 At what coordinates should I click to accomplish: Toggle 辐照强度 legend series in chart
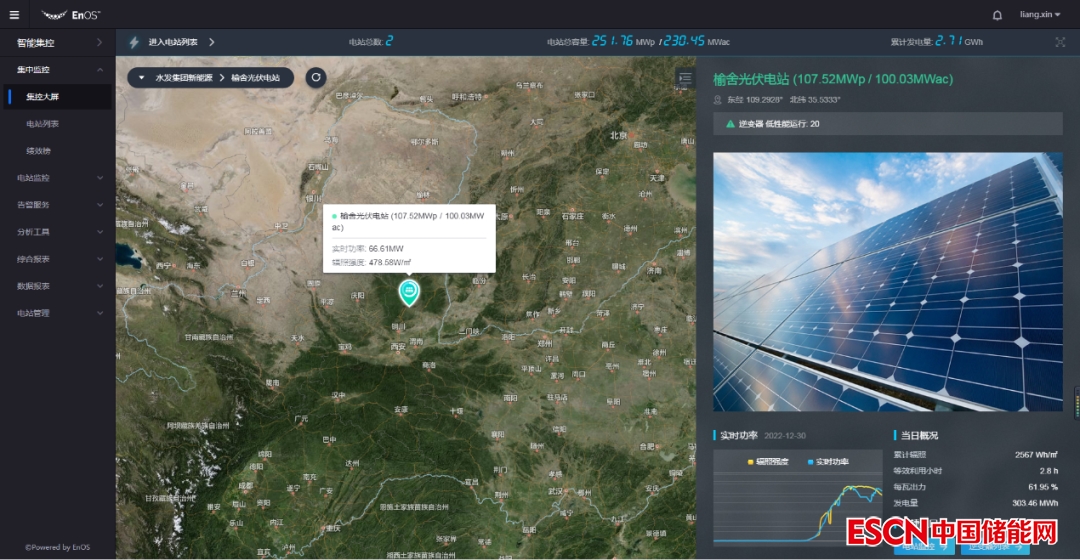pyautogui.click(x=768, y=461)
